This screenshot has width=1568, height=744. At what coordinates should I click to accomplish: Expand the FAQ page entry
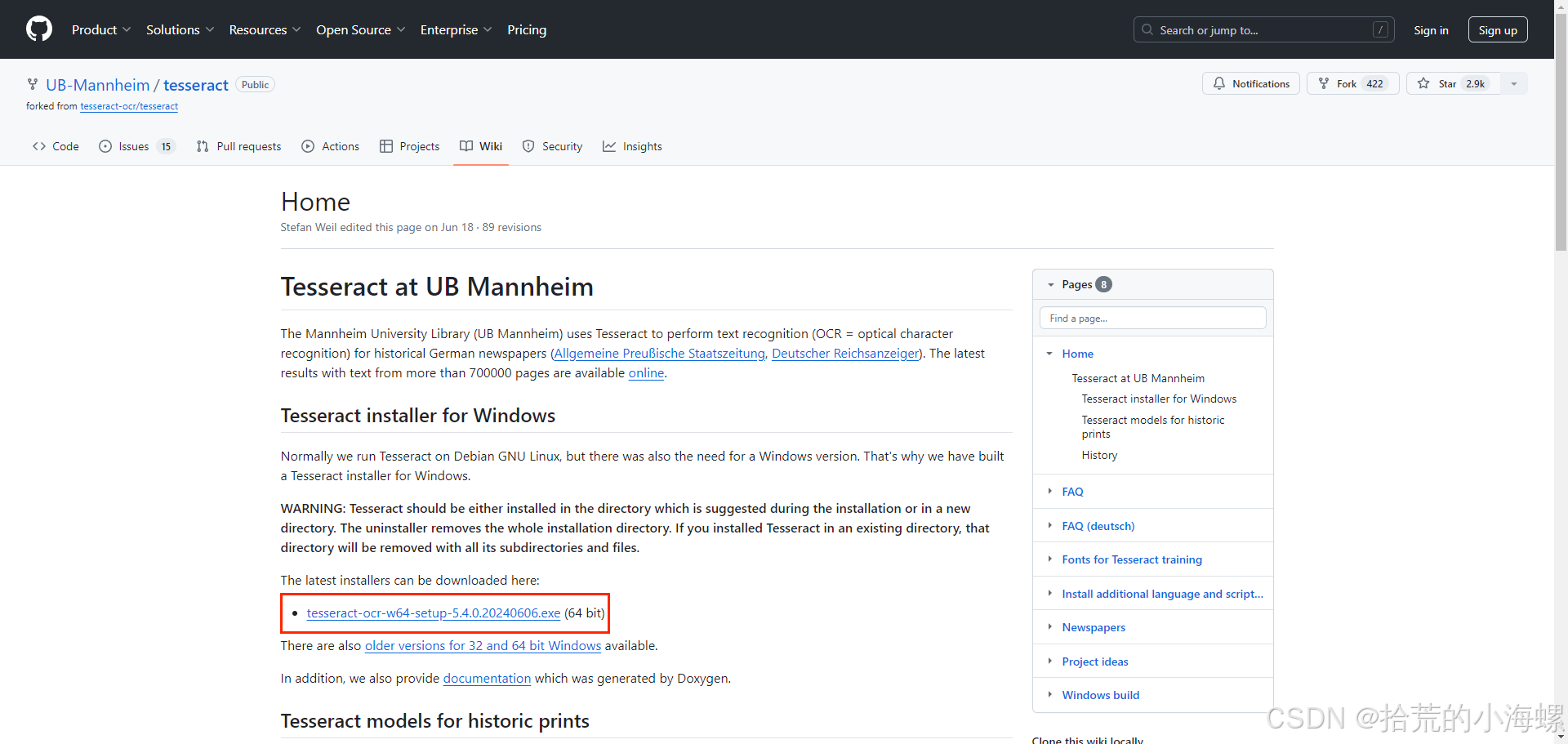pos(1050,492)
